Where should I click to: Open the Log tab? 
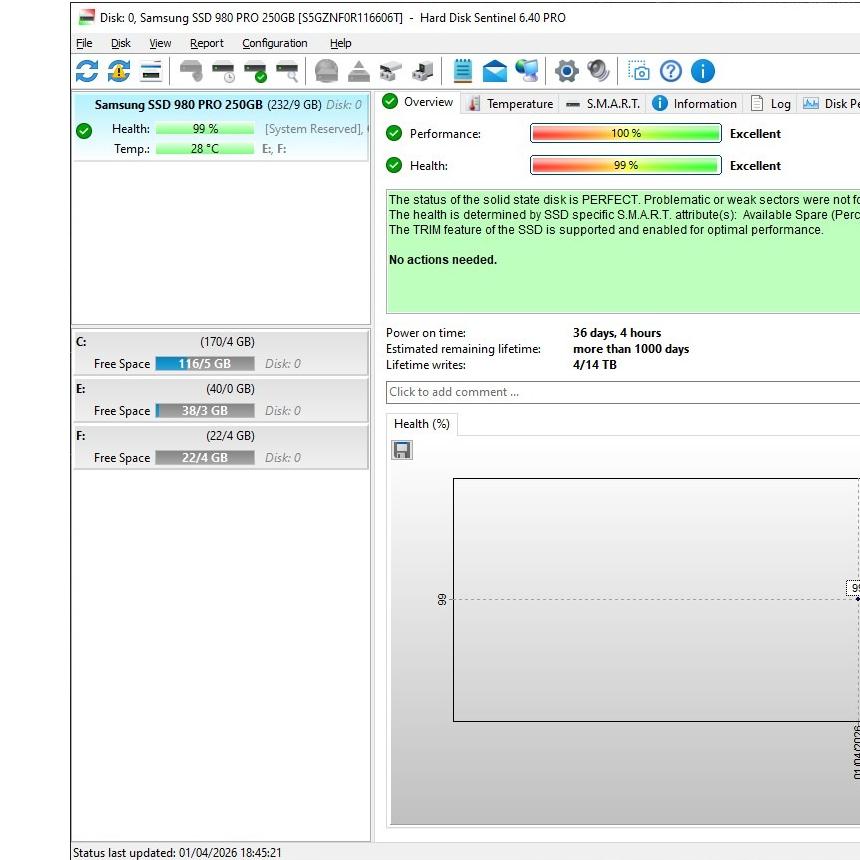(771, 104)
